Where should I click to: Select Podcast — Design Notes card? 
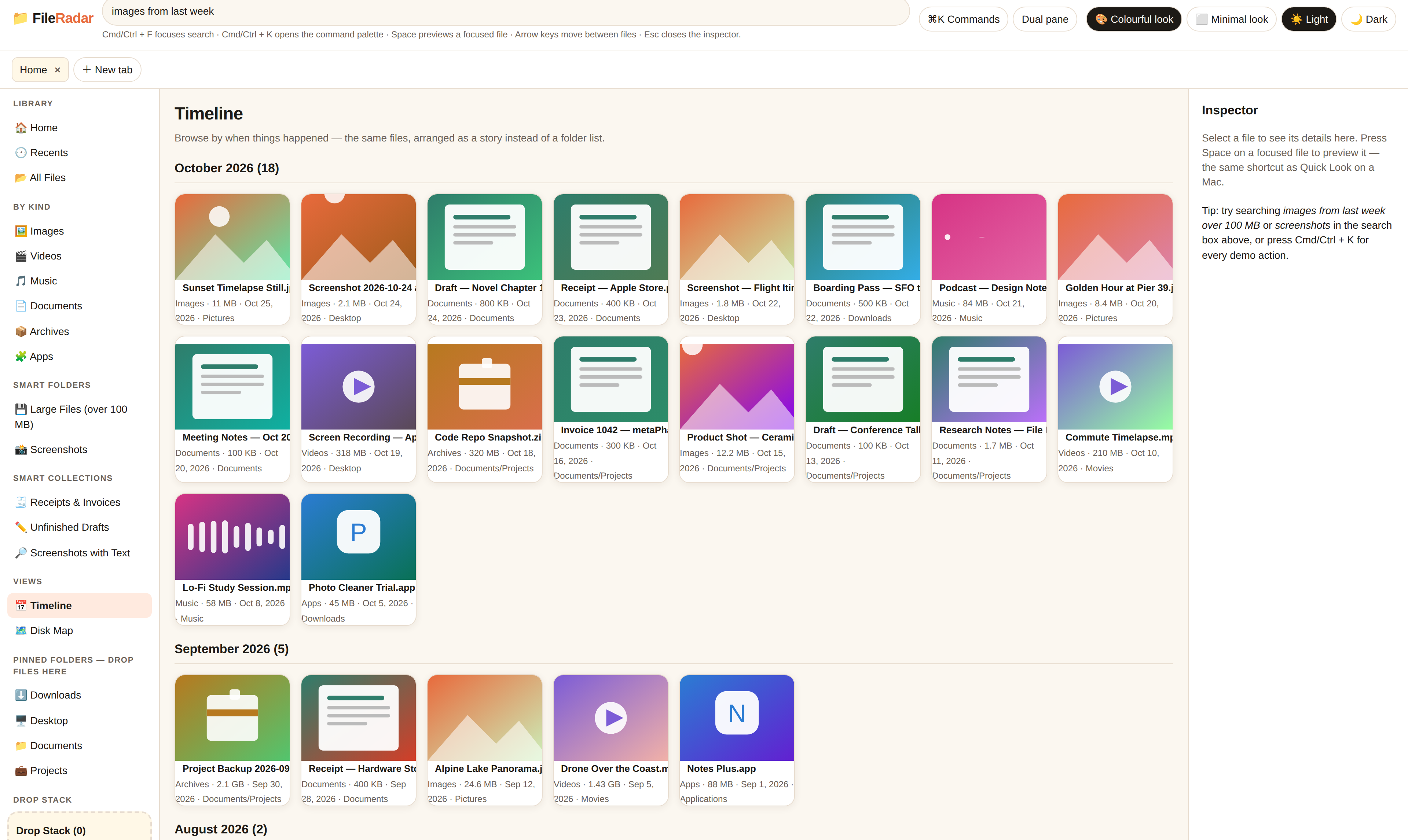tap(989, 259)
